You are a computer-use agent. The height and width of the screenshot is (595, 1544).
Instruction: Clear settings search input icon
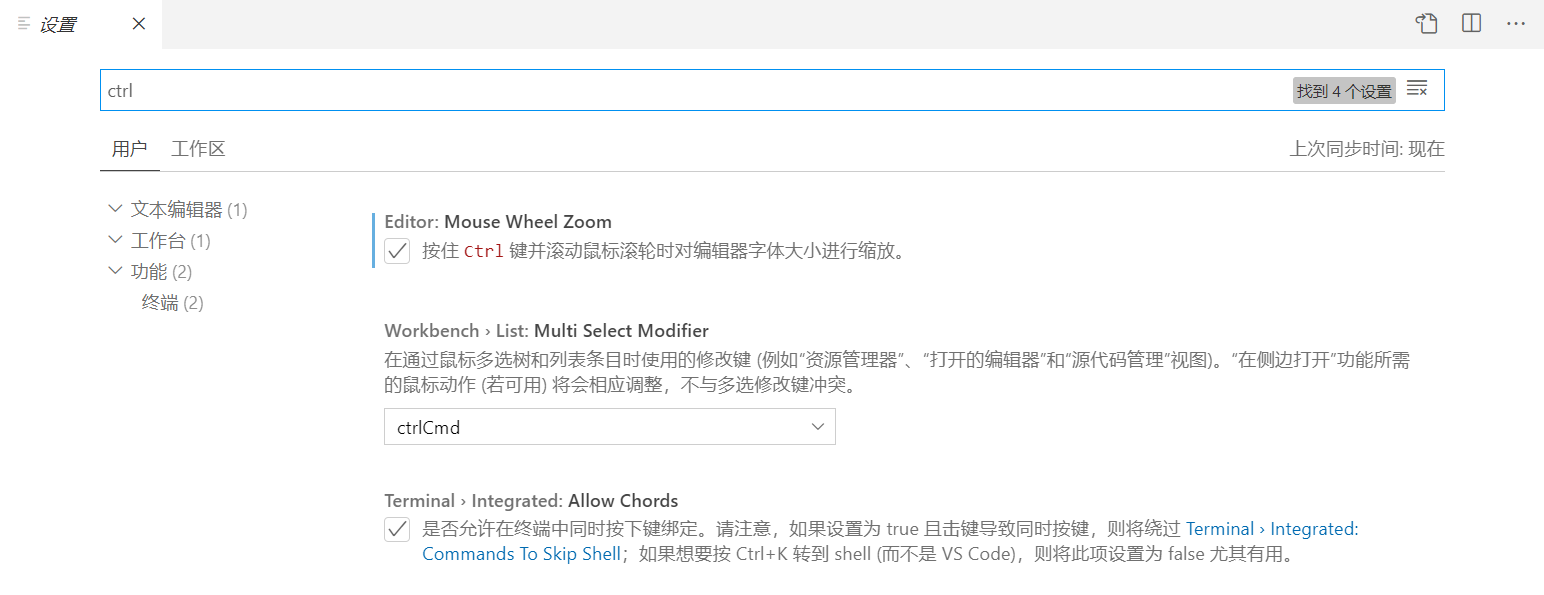[1417, 90]
